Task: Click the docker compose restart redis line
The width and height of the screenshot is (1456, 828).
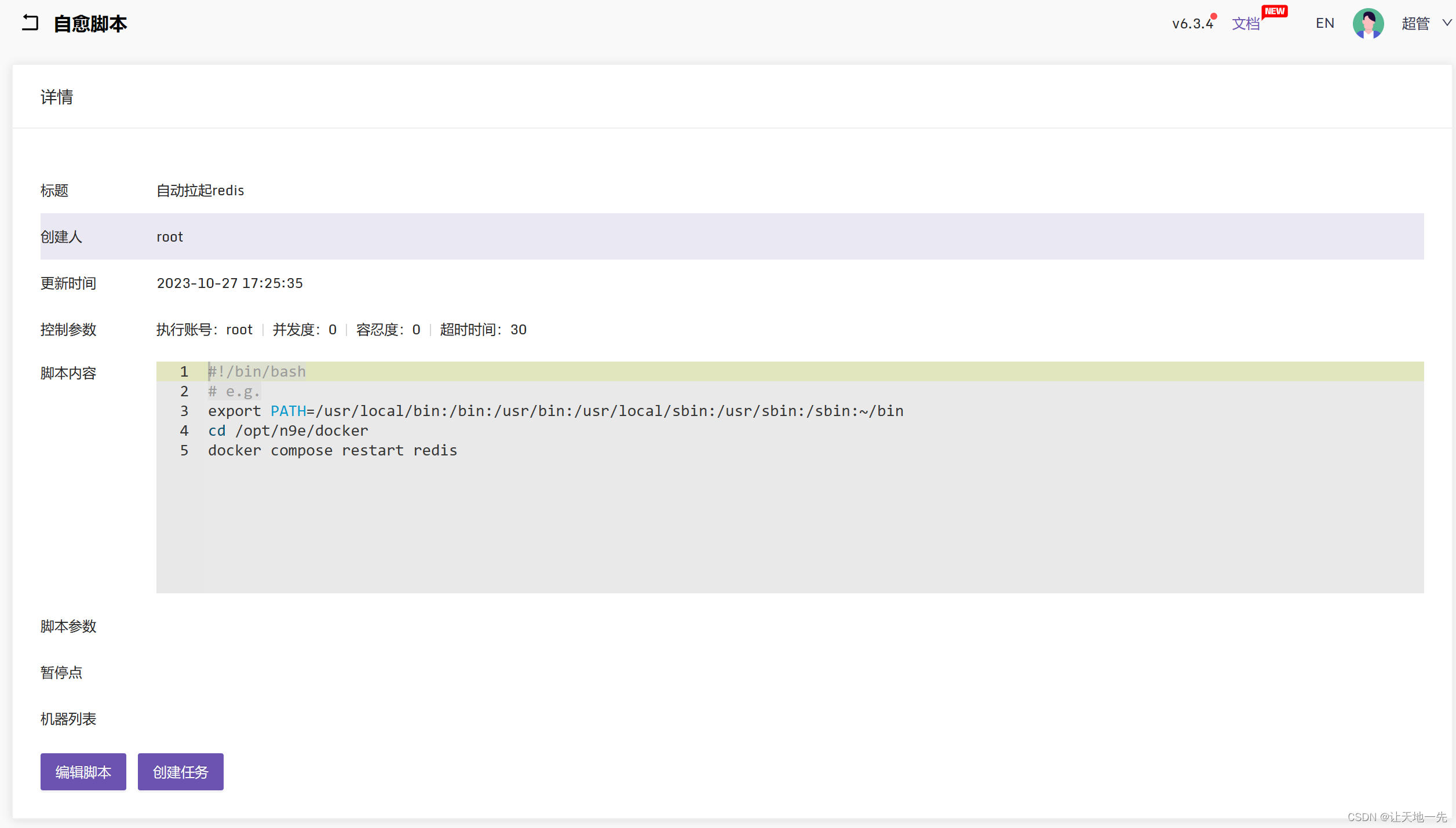Action: click(333, 450)
